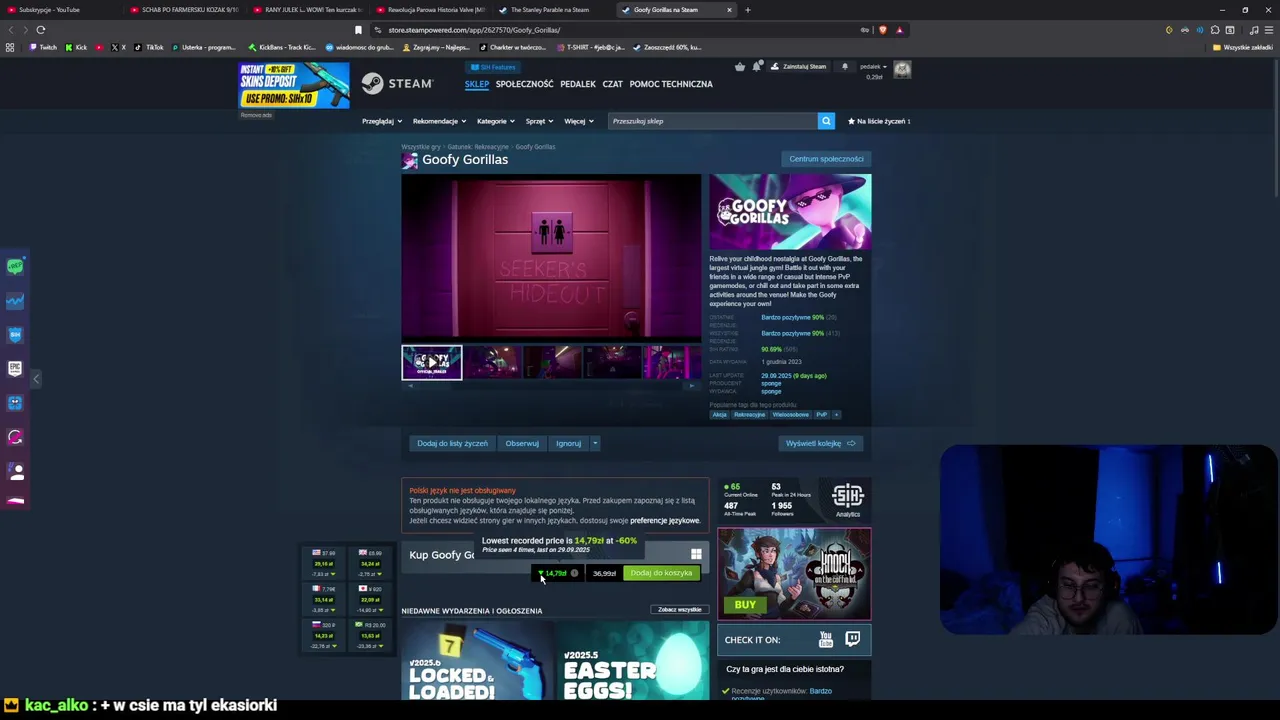1280x720 pixels.
Task: Click green Dodaj do koszyka button
Action: tap(661, 573)
